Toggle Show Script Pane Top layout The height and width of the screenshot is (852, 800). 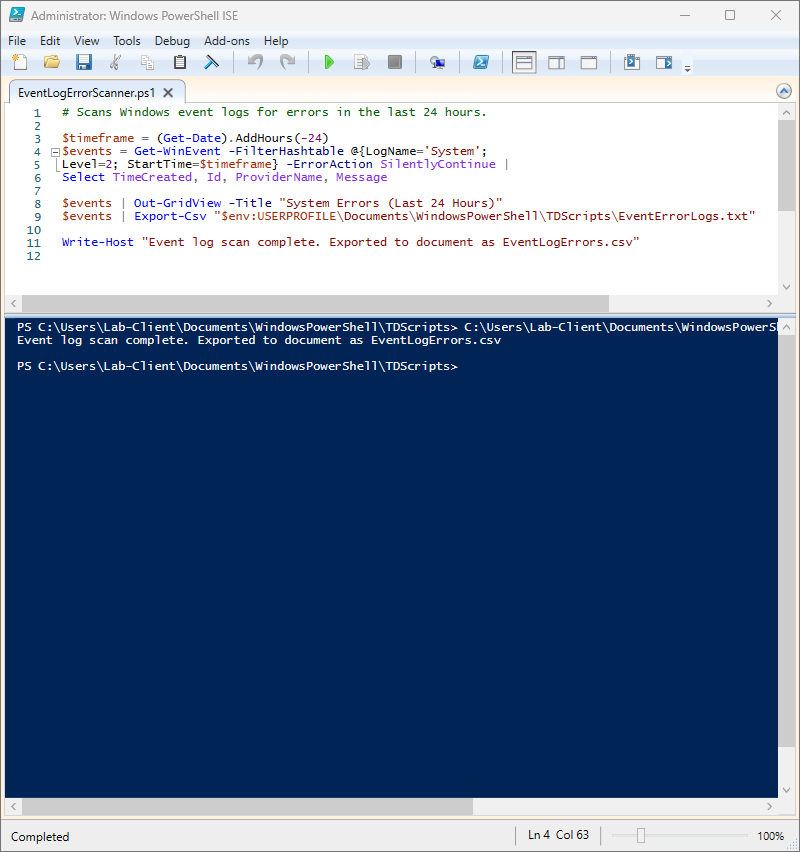click(523, 62)
